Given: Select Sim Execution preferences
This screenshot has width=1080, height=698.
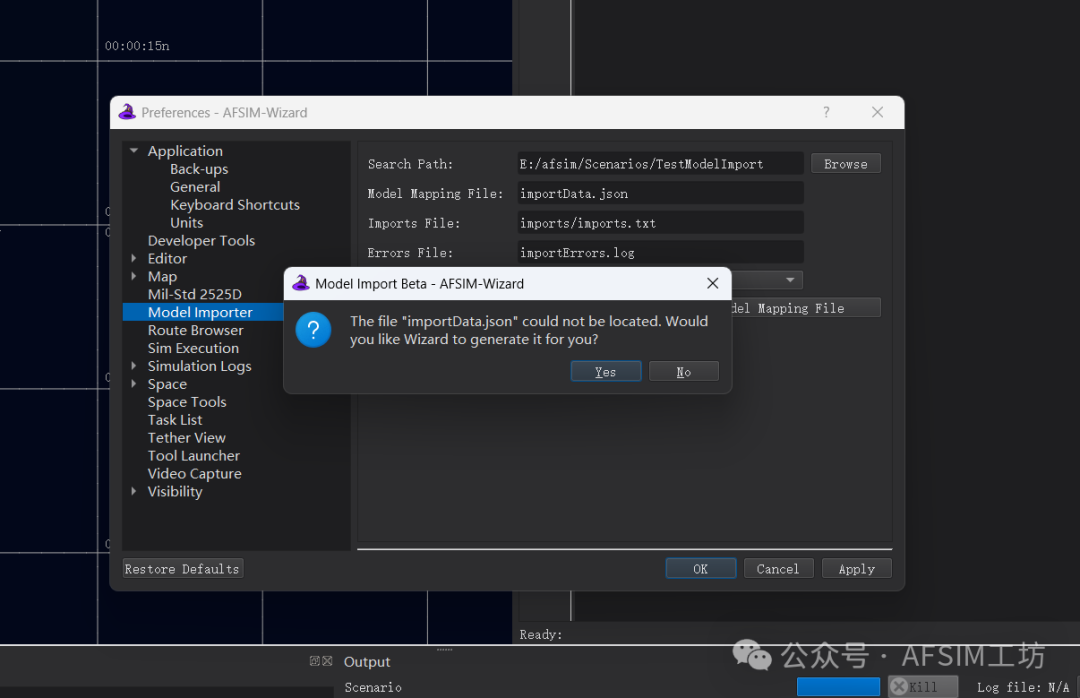Looking at the screenshot, I should coord(193,348).
